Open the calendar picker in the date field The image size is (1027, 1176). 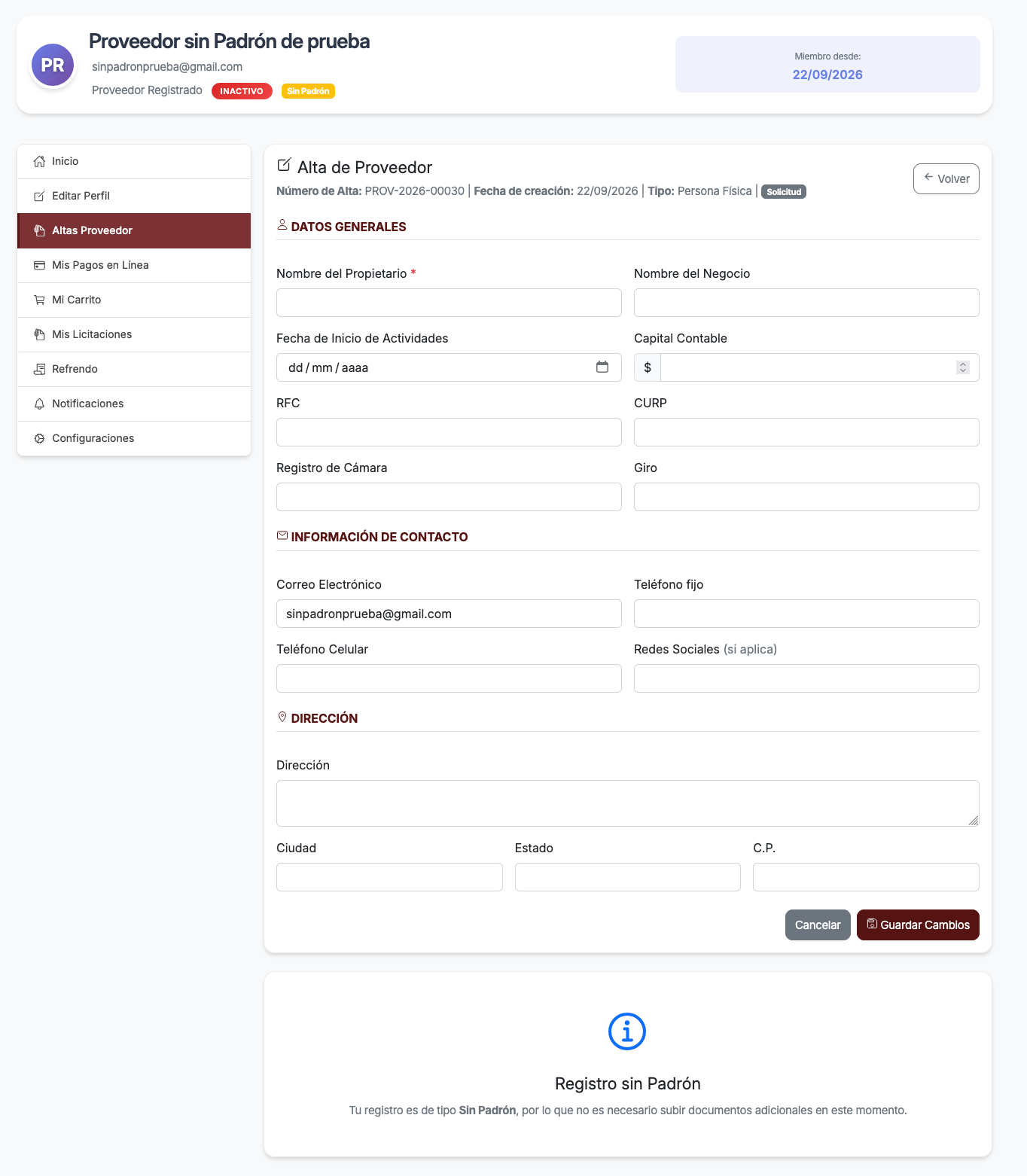pos(602,367)
